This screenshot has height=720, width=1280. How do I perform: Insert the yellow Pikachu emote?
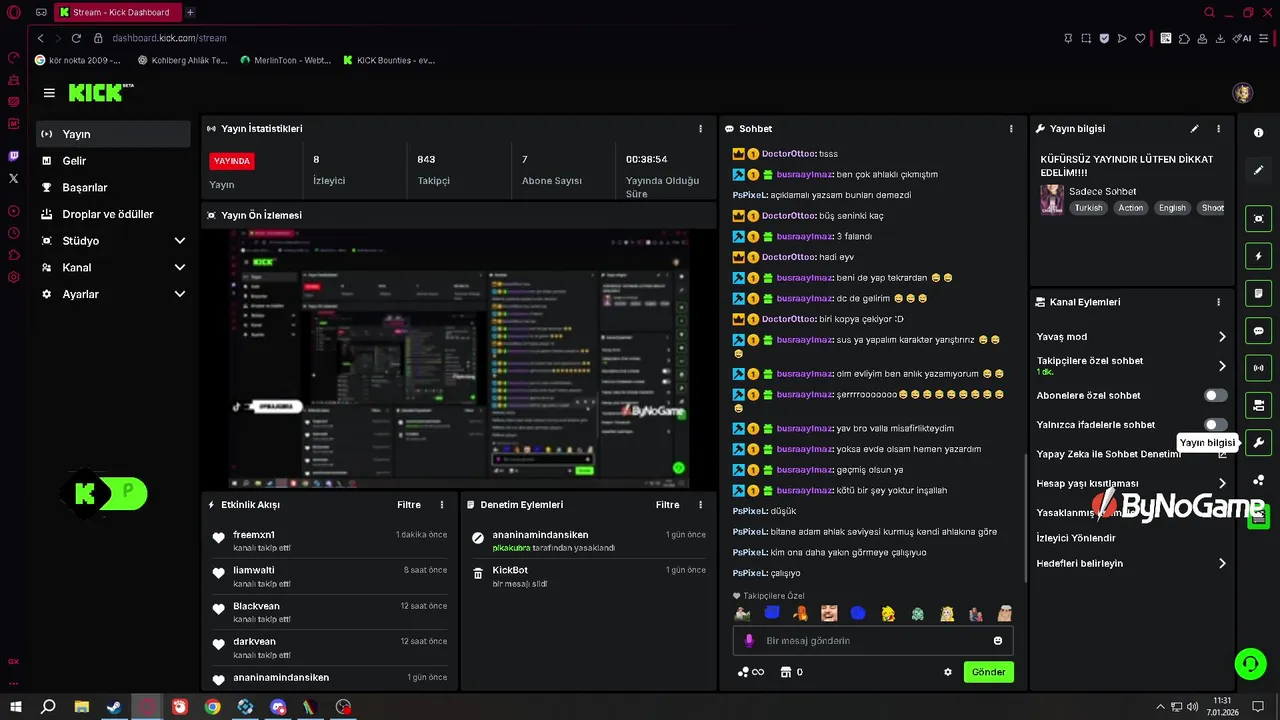(888, 613)
